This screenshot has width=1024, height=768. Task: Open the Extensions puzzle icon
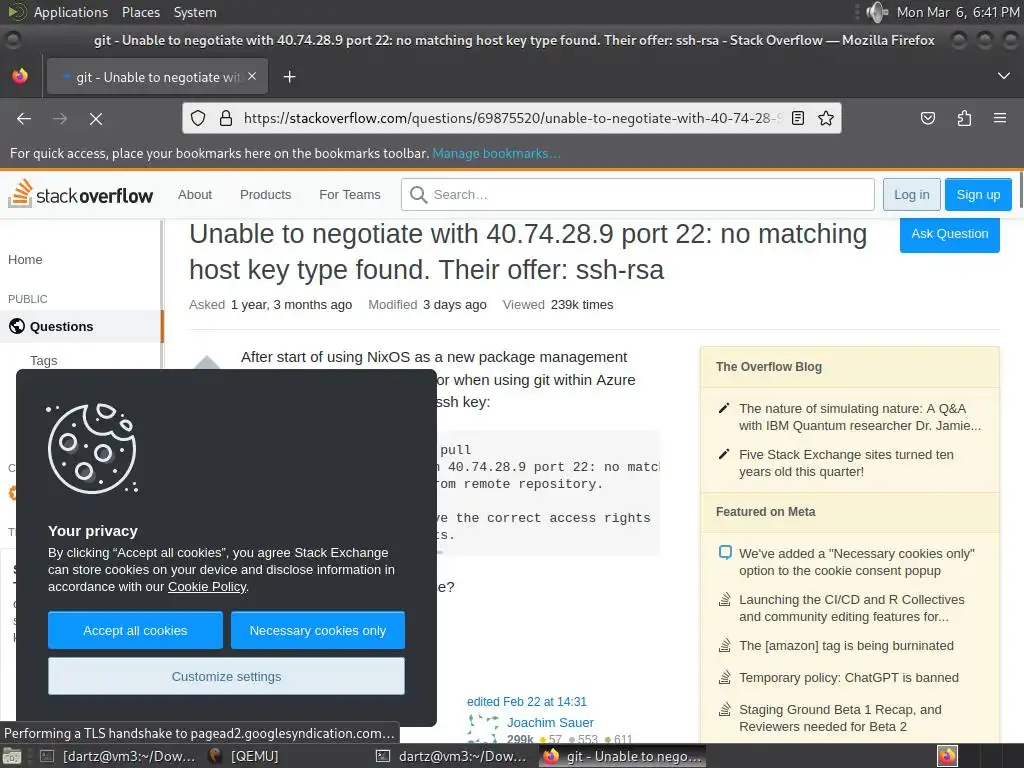point(964,118)
